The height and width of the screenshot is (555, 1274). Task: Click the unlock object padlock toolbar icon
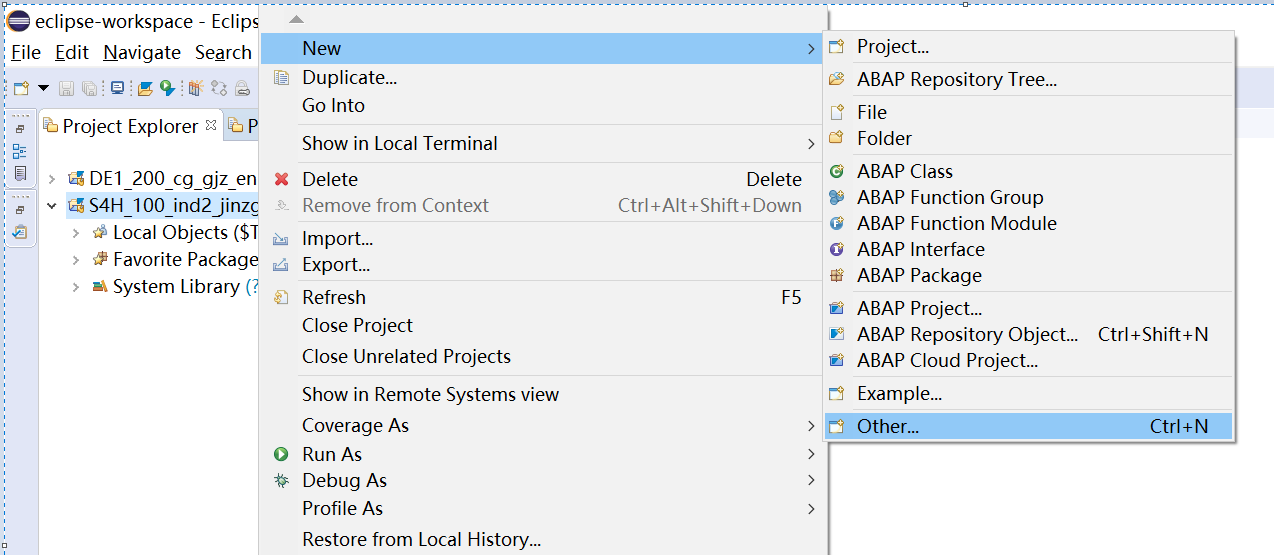(x=241, y=88)
